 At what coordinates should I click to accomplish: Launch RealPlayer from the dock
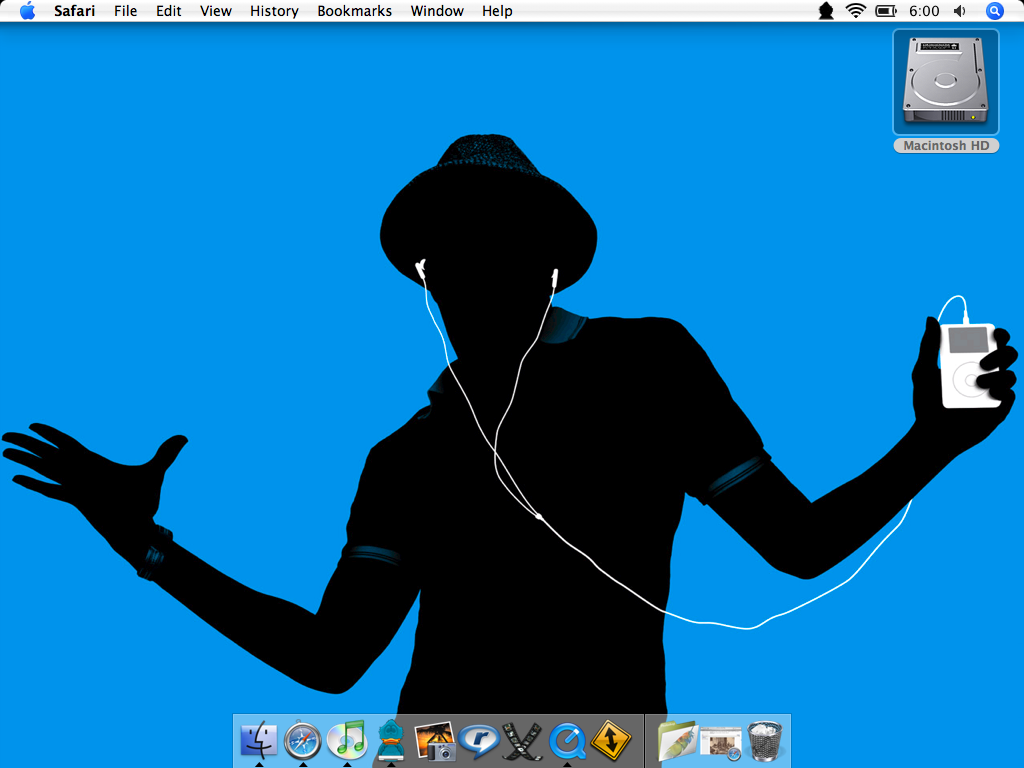pyautogui.click(x=479, y=741)
